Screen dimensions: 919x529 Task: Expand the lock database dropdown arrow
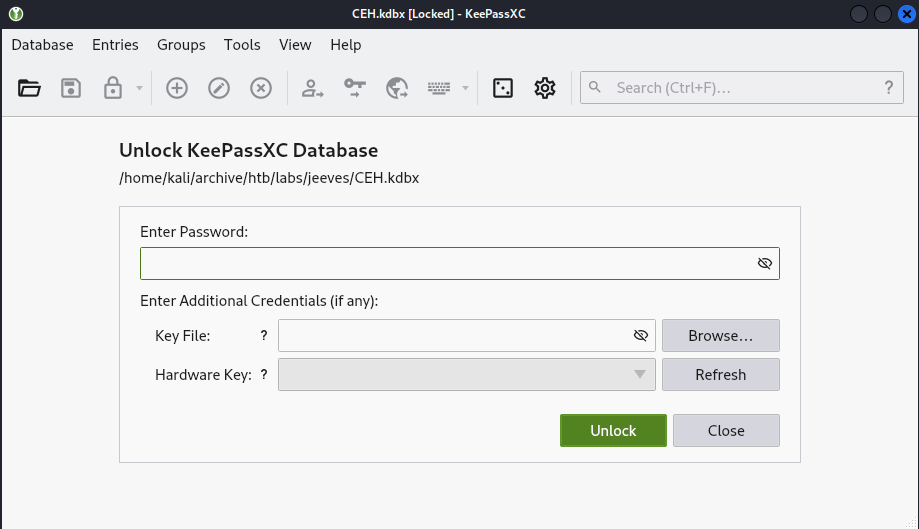coord(139,88)
